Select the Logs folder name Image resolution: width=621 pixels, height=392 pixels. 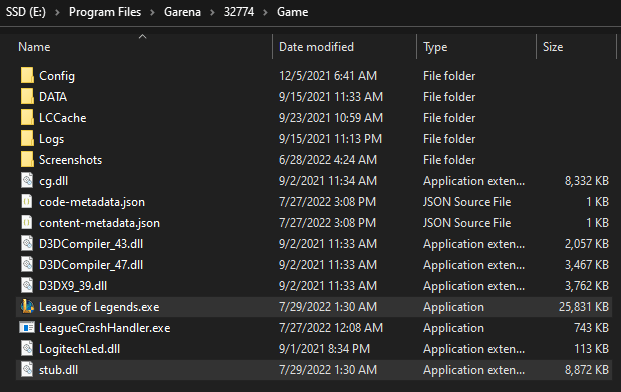click(x=51, y=139)
